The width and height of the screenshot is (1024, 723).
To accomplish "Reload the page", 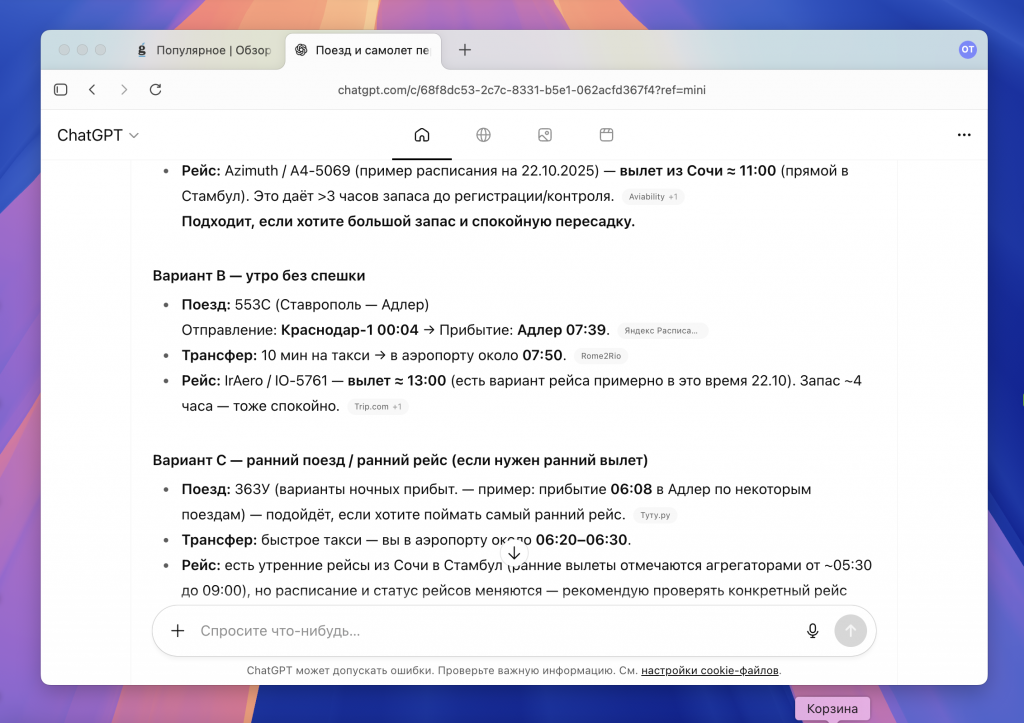I will pyautogui.click(x=155, y=89).
